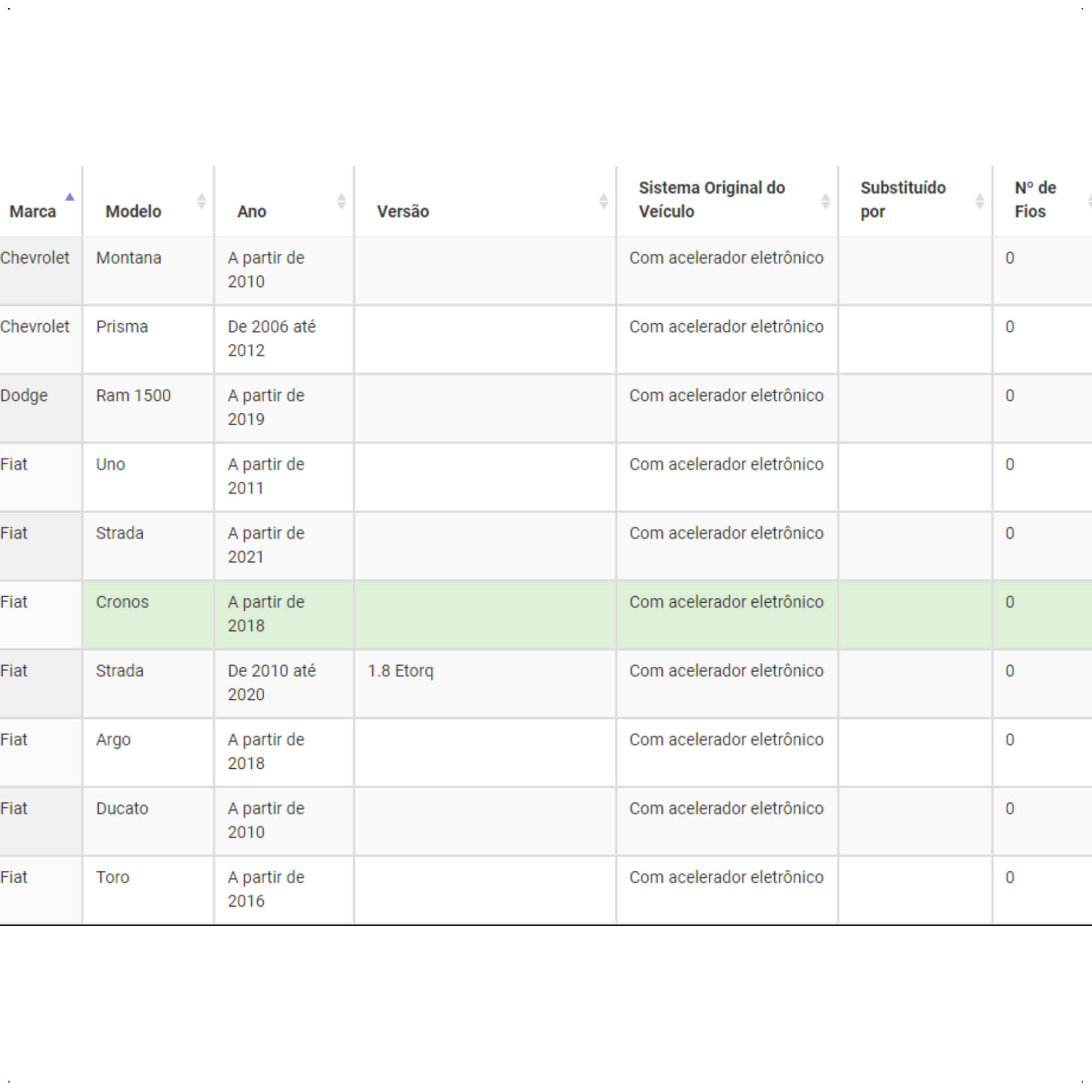Click the Versão column sort arrows
Image resolution: width=1092 pixels, height=1092 pixels.
click(604, 201)
